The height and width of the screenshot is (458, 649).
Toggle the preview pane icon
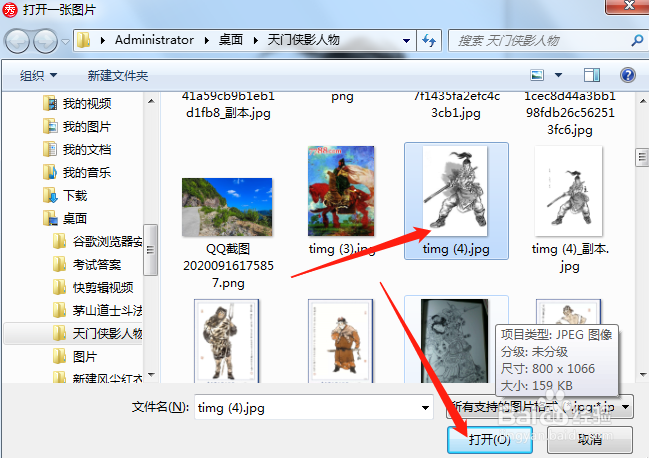pos(591,75)
